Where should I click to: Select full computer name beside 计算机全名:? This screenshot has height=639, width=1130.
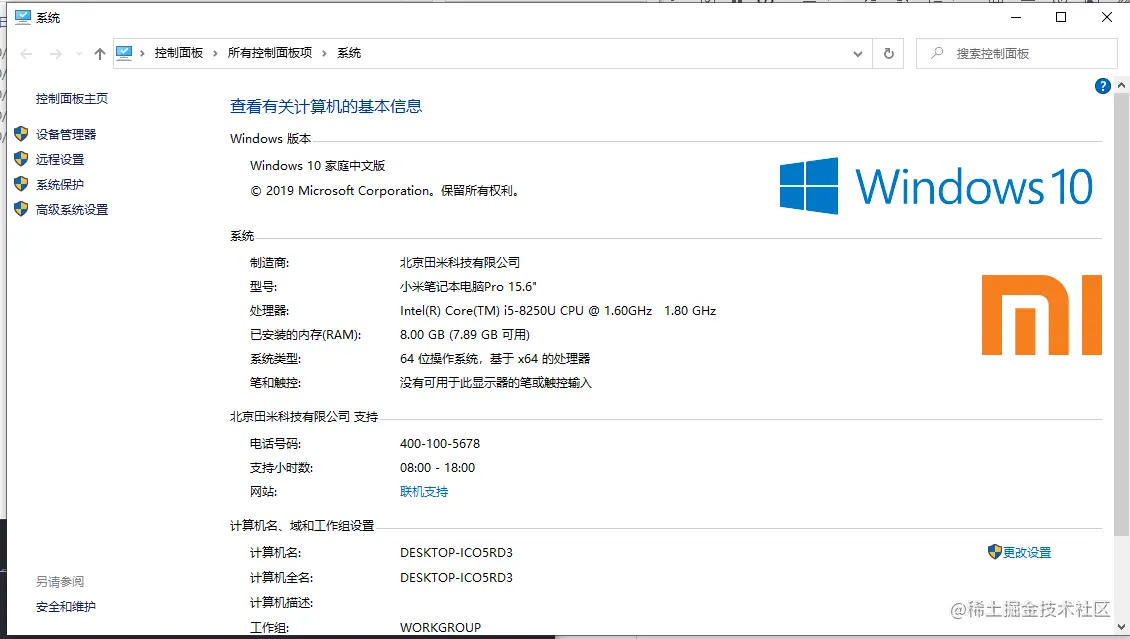tap(456, 578)
